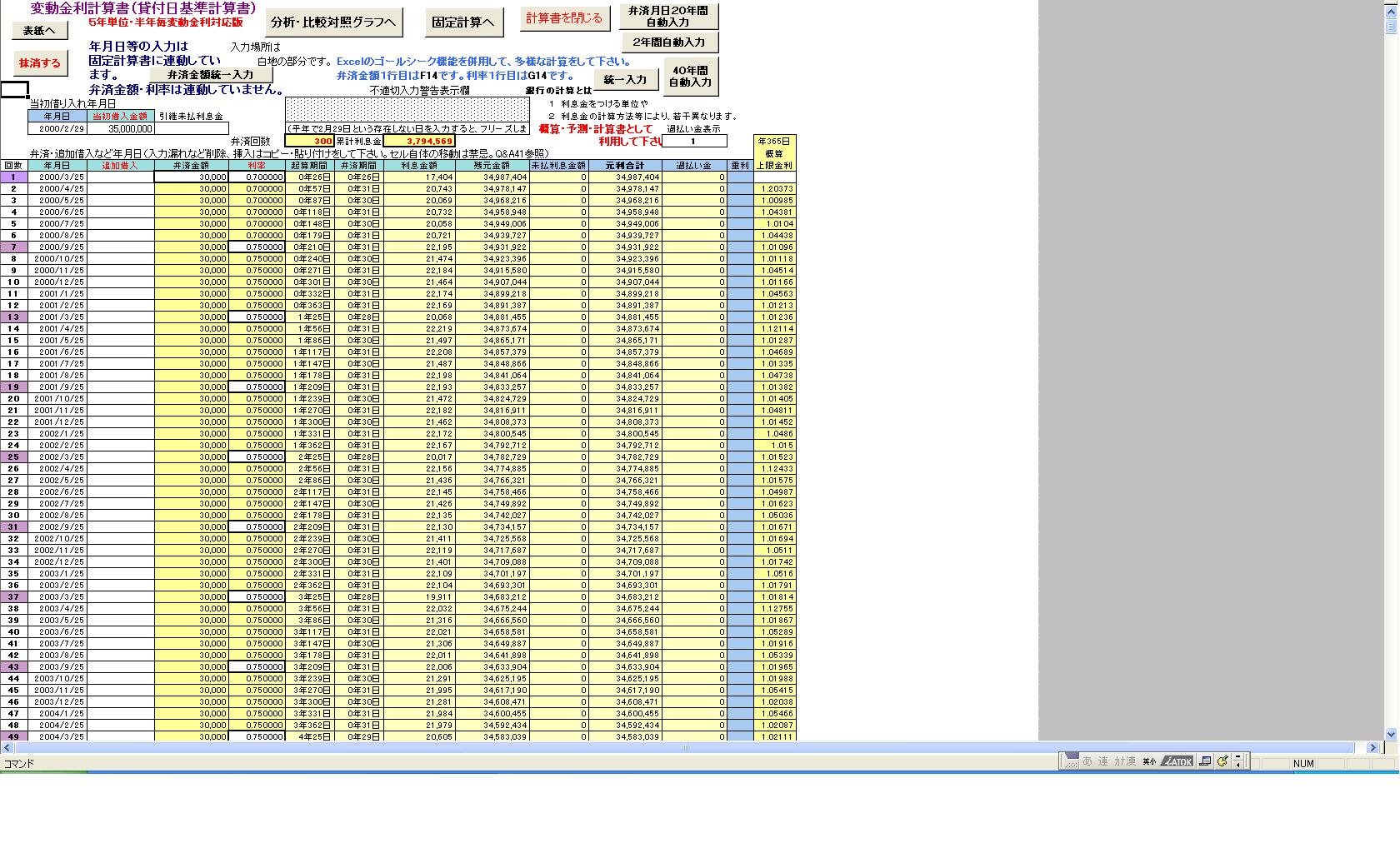
Task: Click the horizontal scrollbar right arrow
Action: pyautogui.click(x=1373, y=747)
